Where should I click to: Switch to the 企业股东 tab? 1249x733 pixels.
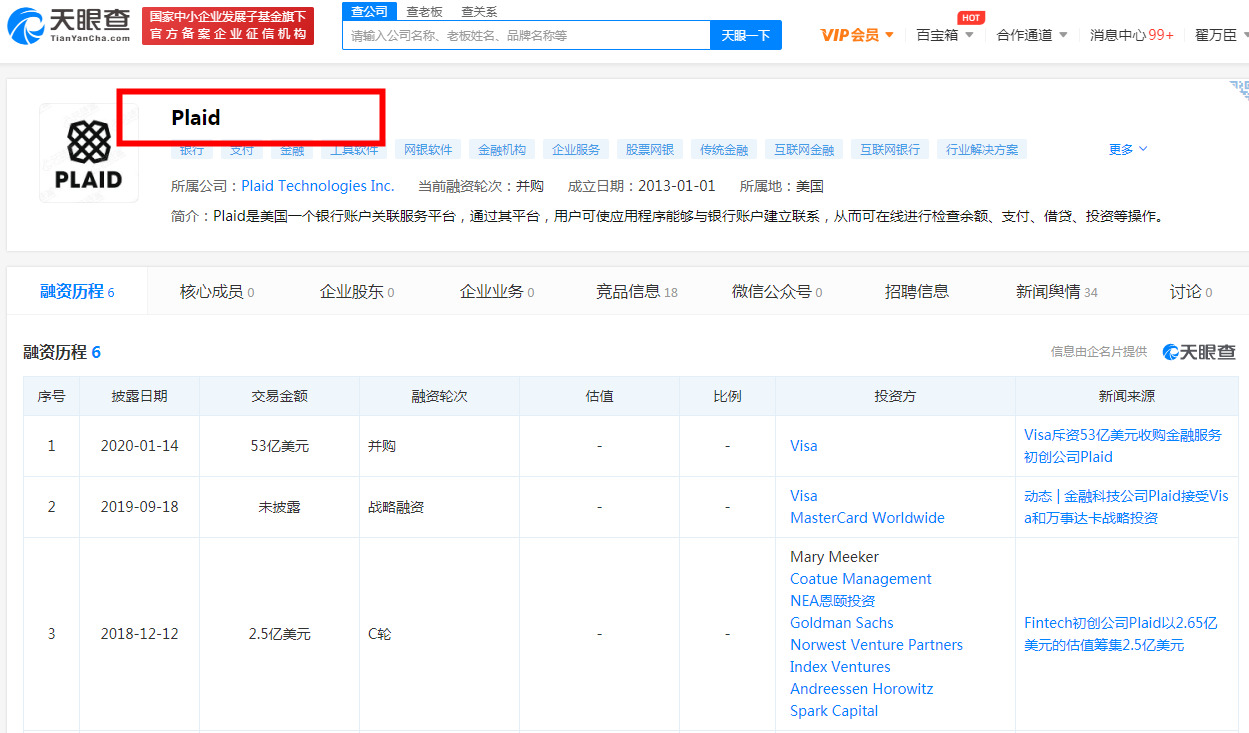click(x=357, y=291)
